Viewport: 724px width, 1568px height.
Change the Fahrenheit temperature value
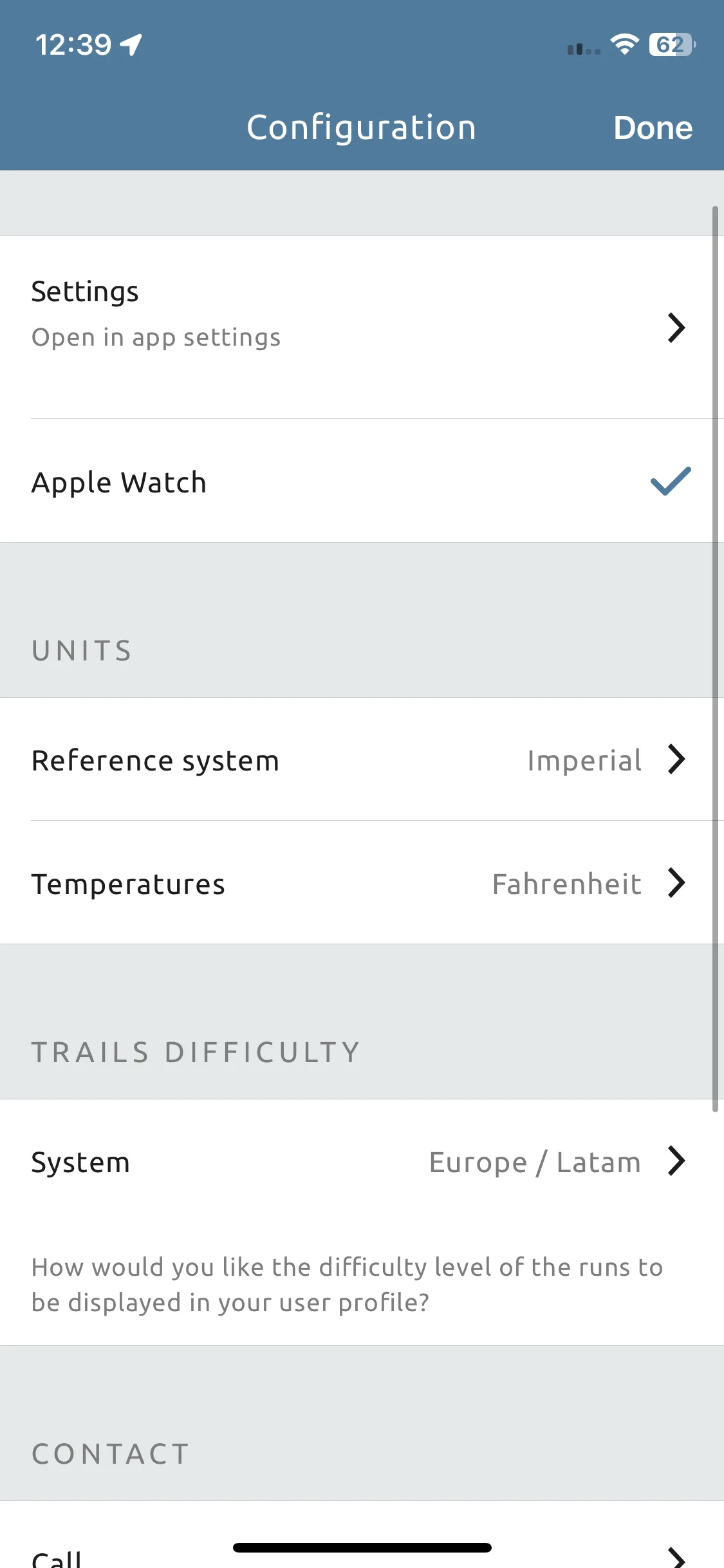click(566, 884)
